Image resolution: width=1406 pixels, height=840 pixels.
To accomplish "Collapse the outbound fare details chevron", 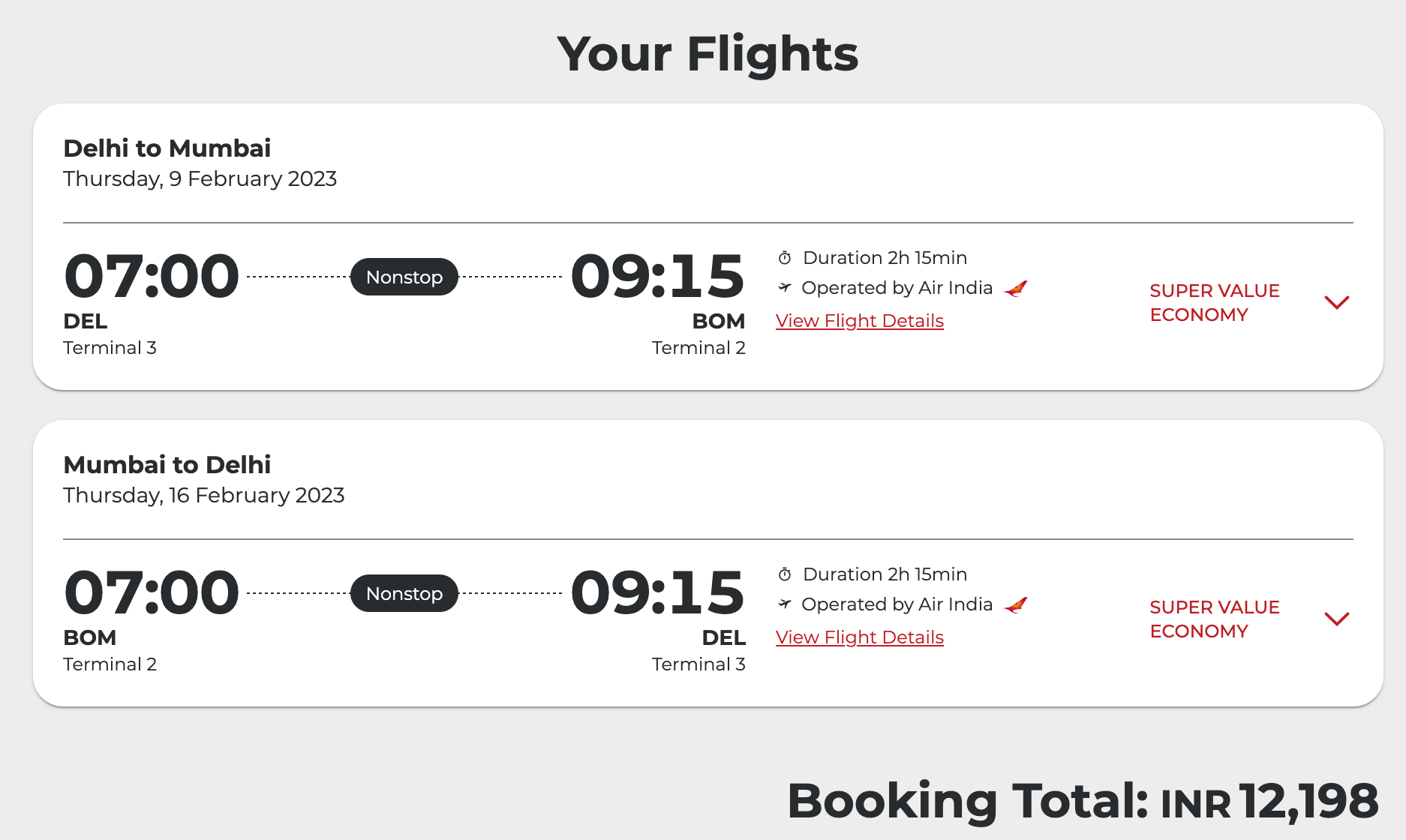I will point(1337,303).
